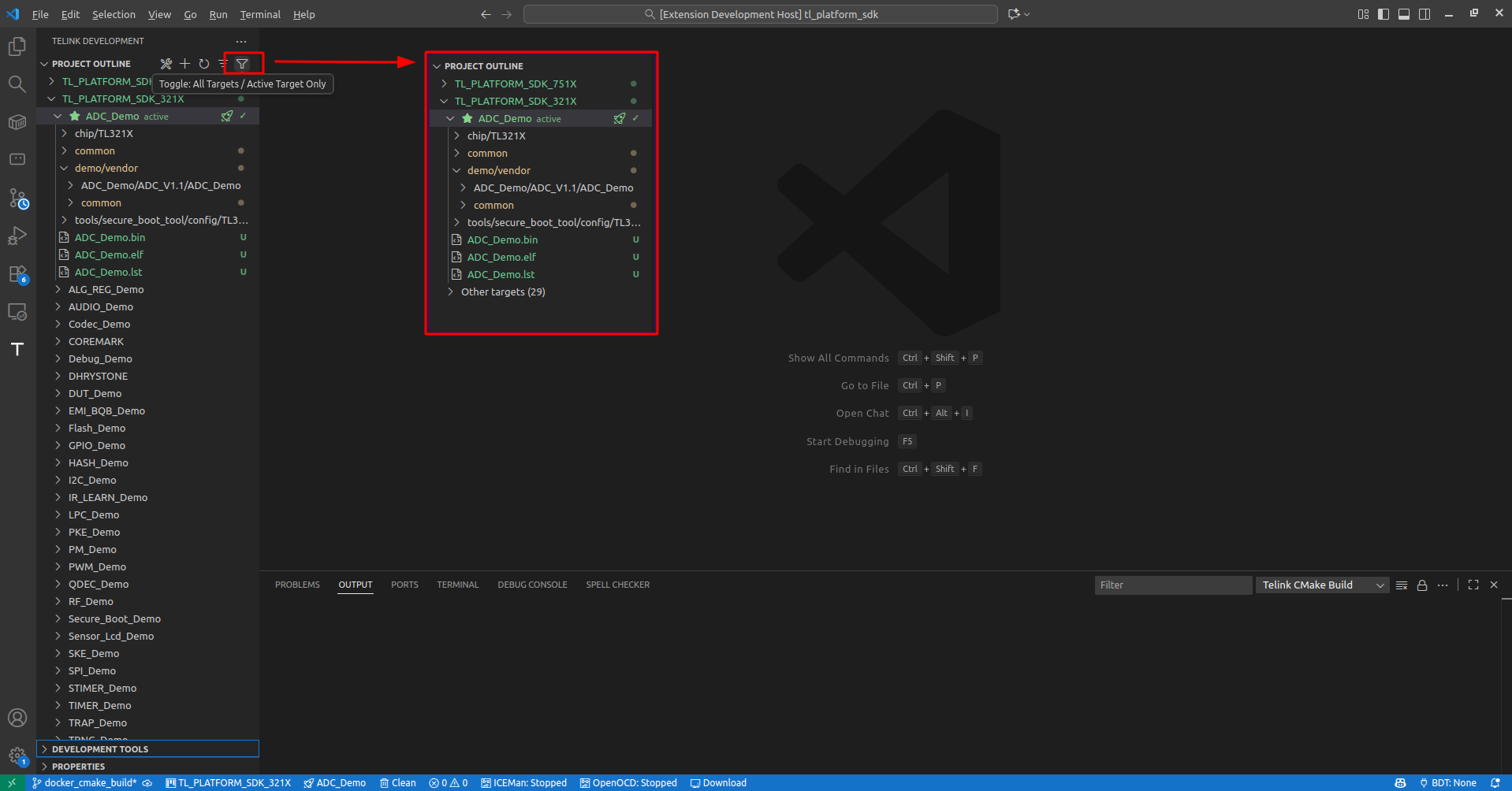Expand the DEVELOPMENT TOOLS section
The height and width of the screenshot is (791, 1512).
click(x=148, y=749)
